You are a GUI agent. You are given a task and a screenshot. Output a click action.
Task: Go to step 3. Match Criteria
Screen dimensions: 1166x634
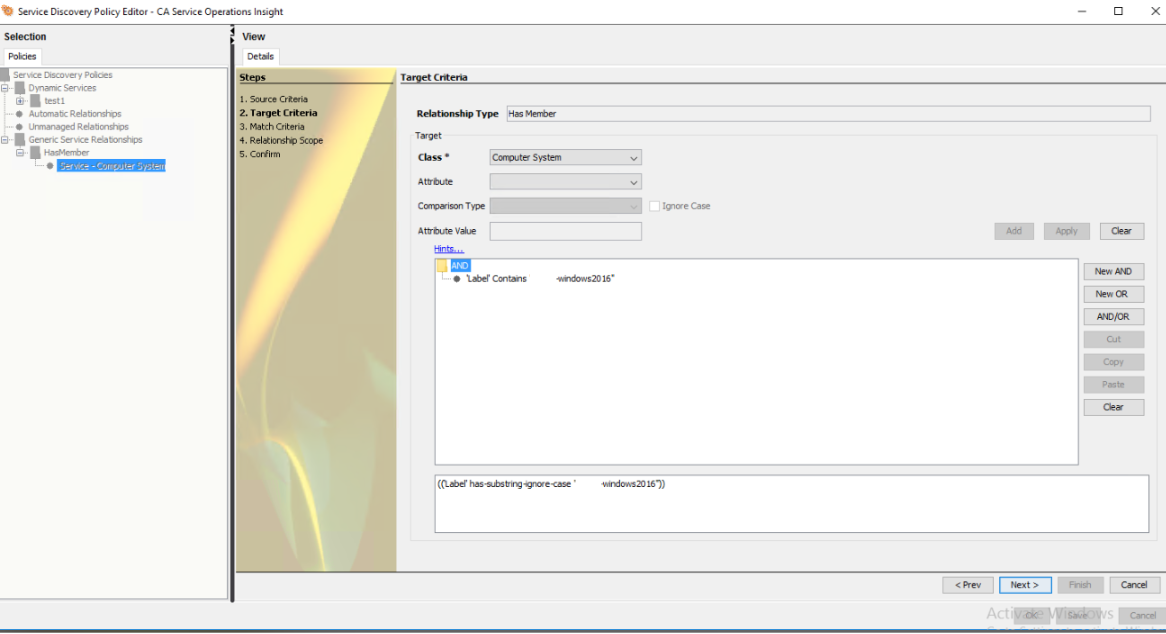[272, 126]
